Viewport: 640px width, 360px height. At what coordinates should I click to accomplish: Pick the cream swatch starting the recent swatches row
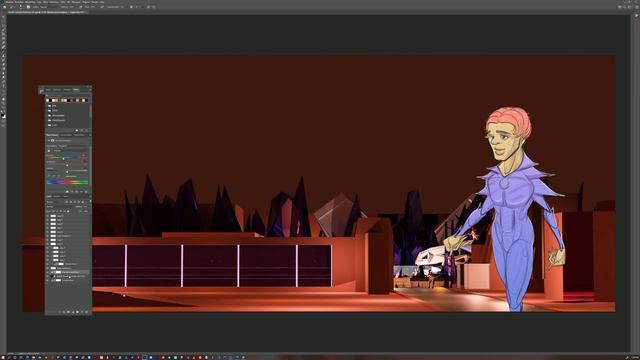pos(47,100)
